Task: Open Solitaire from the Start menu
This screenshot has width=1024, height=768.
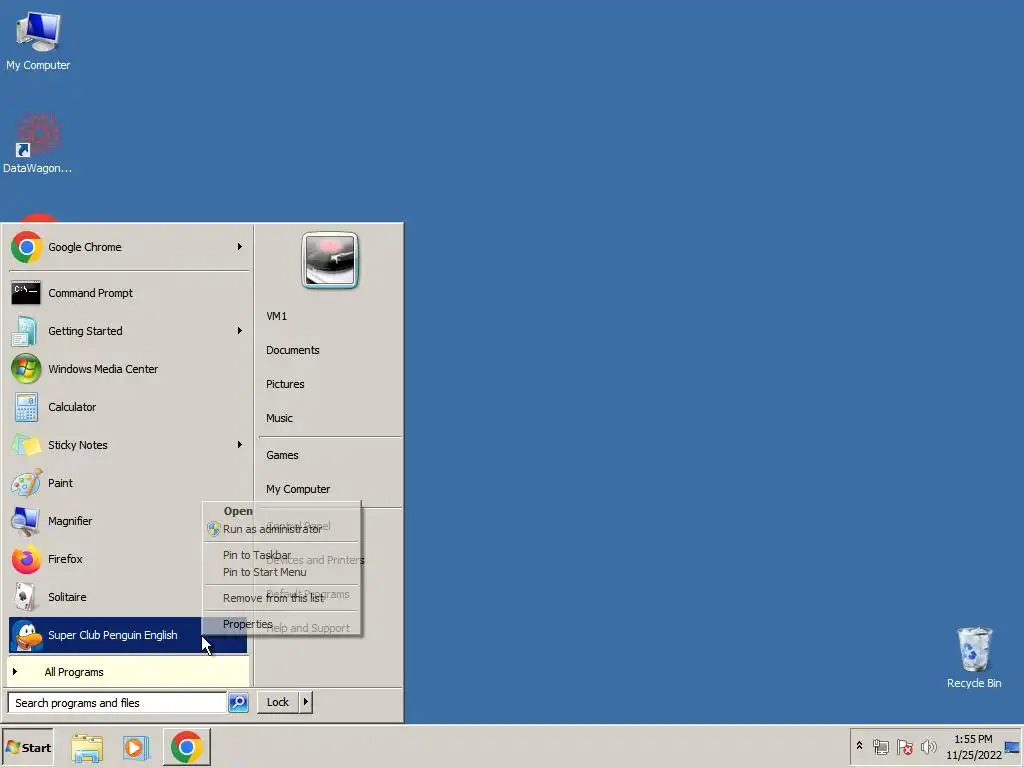Action: [x=104, y=597]
